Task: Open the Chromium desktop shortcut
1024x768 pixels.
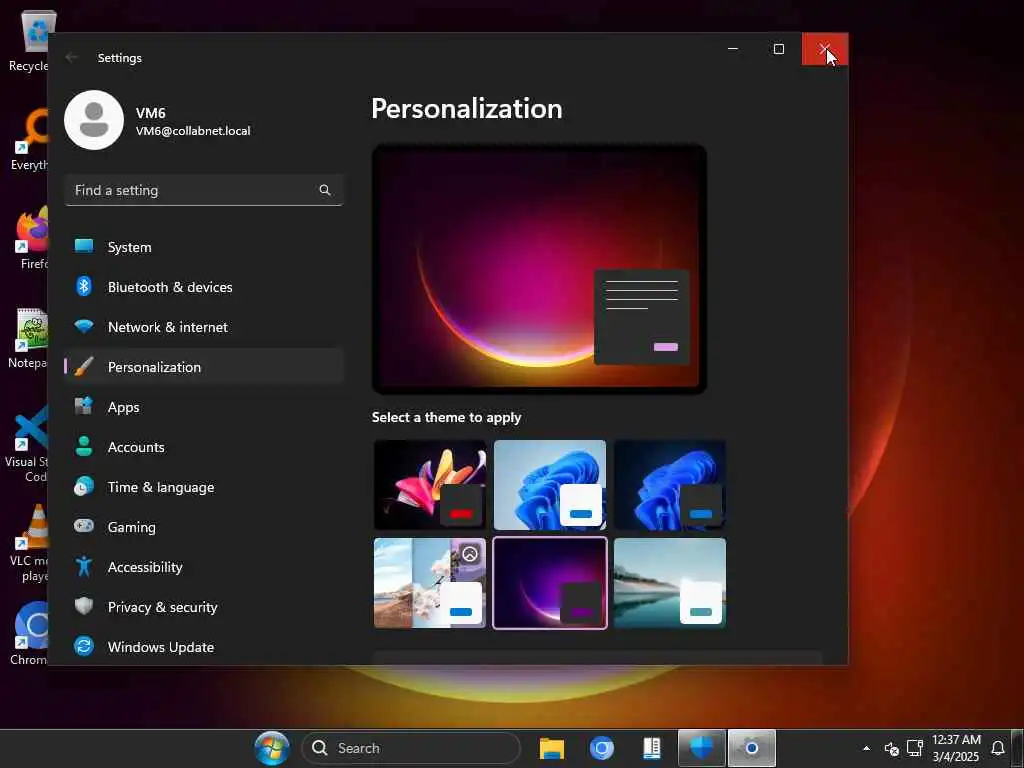Action: 30,633
